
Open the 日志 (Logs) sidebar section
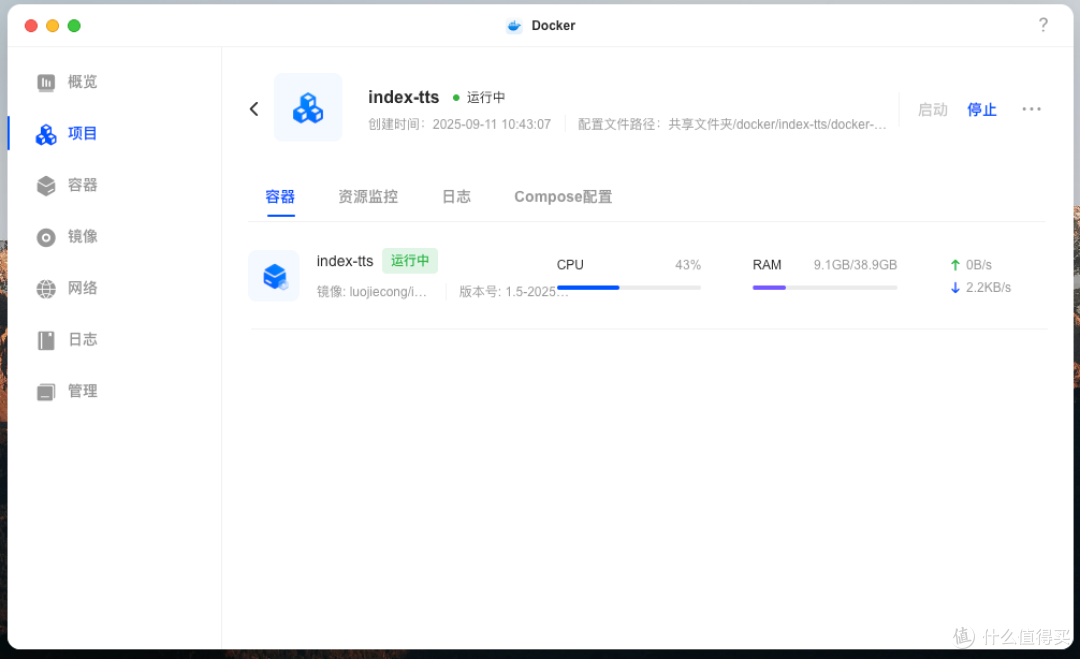click(x=66, y=339)
